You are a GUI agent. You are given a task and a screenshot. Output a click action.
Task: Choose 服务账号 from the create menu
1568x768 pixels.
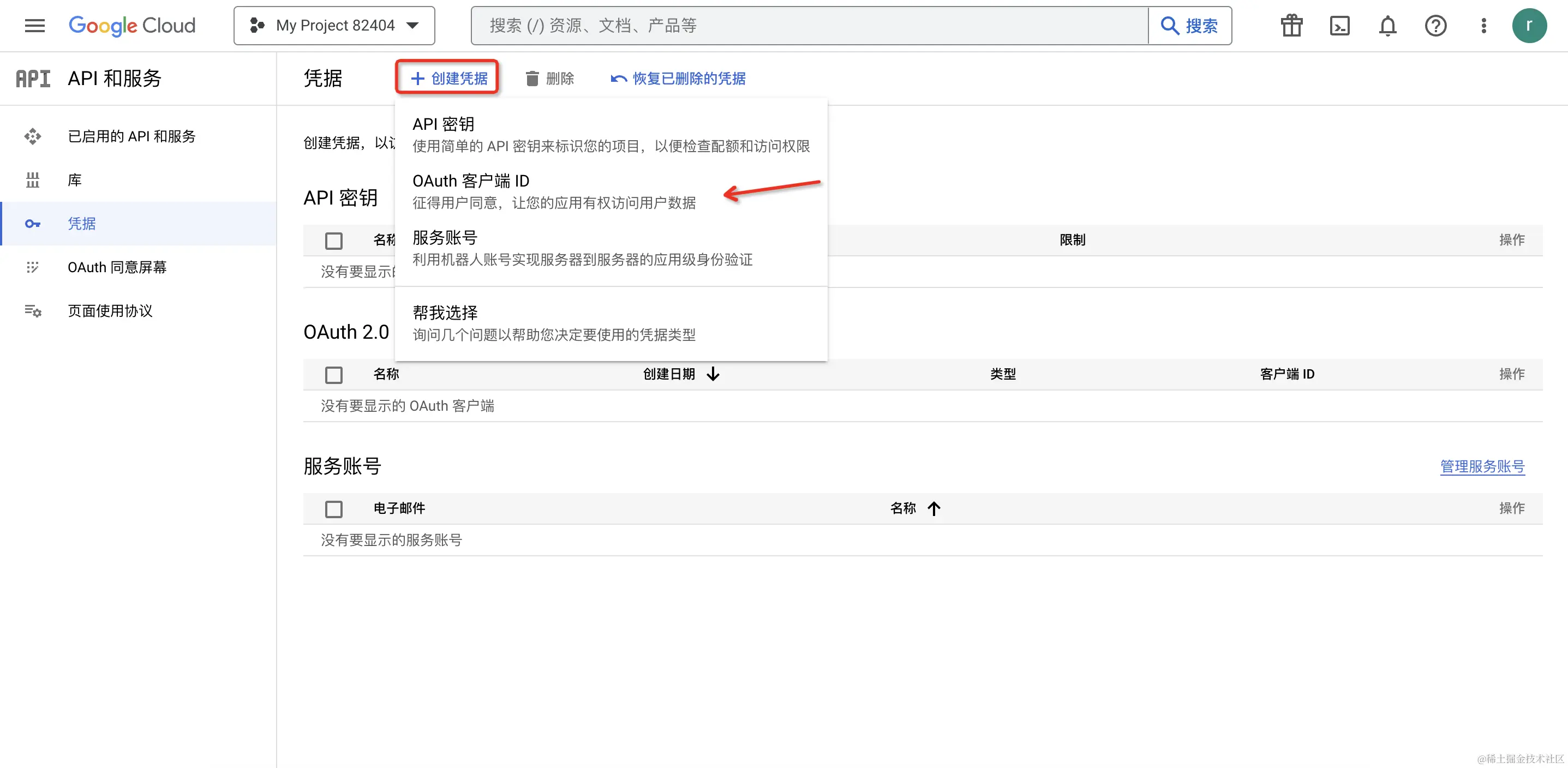[x=611, y=248]
